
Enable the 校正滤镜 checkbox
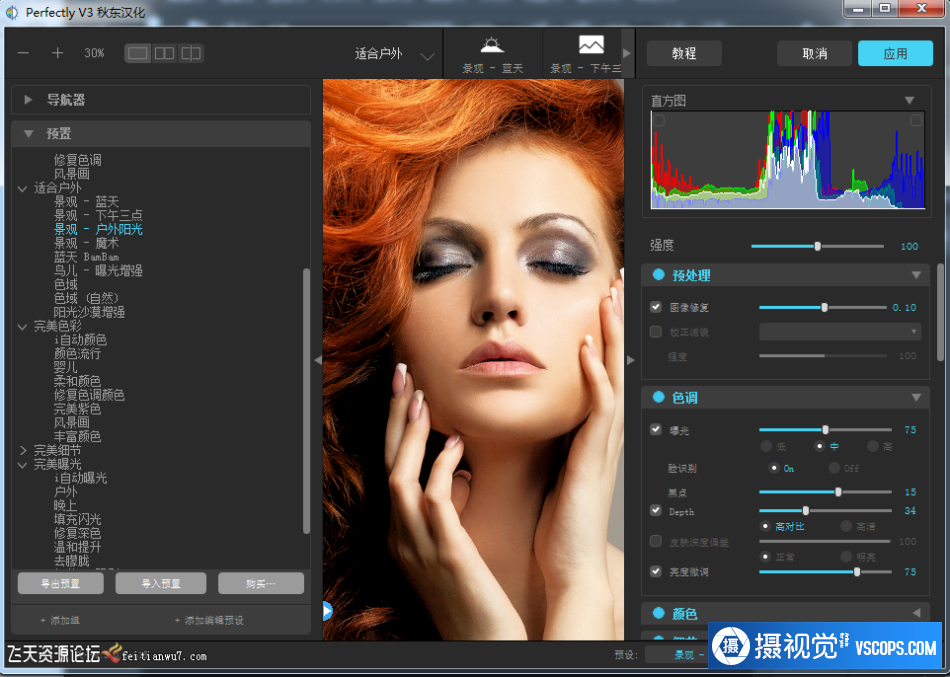[656, 332]
